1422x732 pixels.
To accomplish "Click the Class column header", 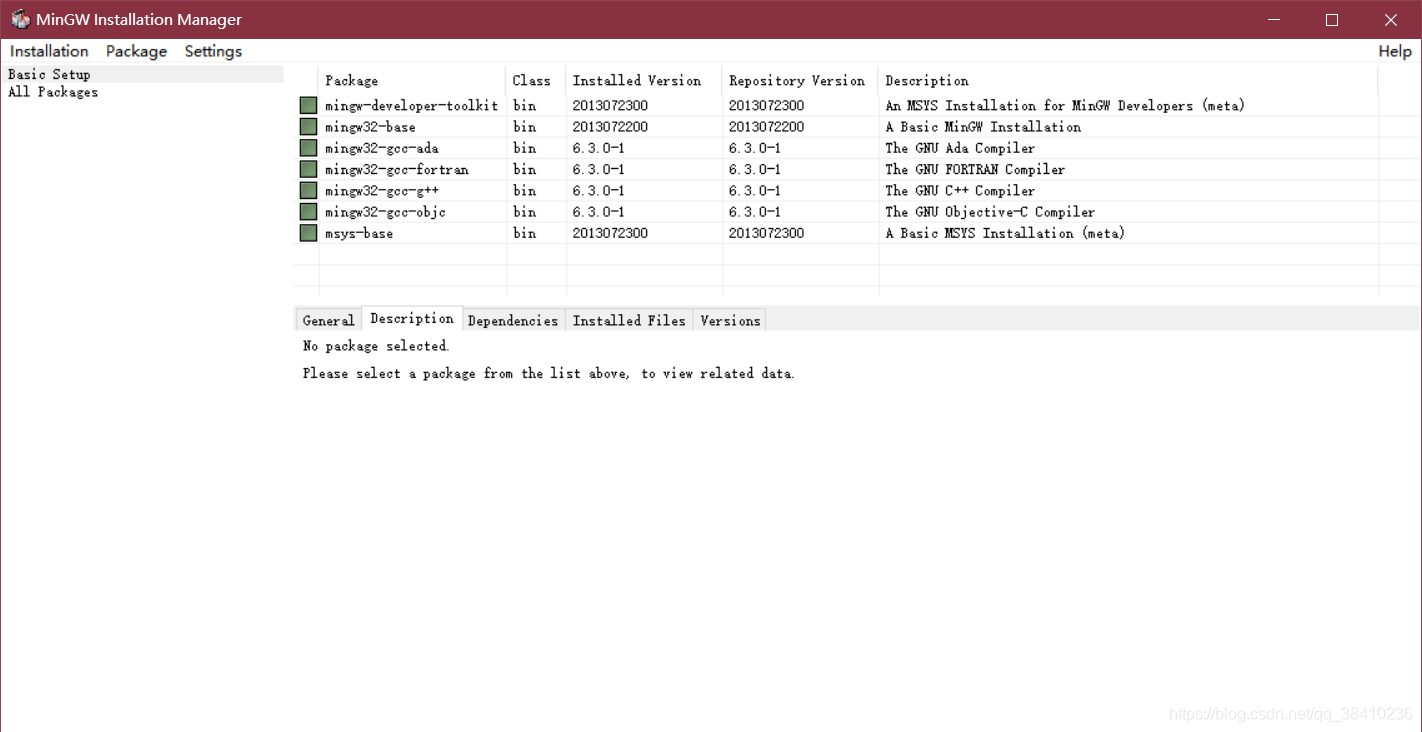I will [536, 80].
